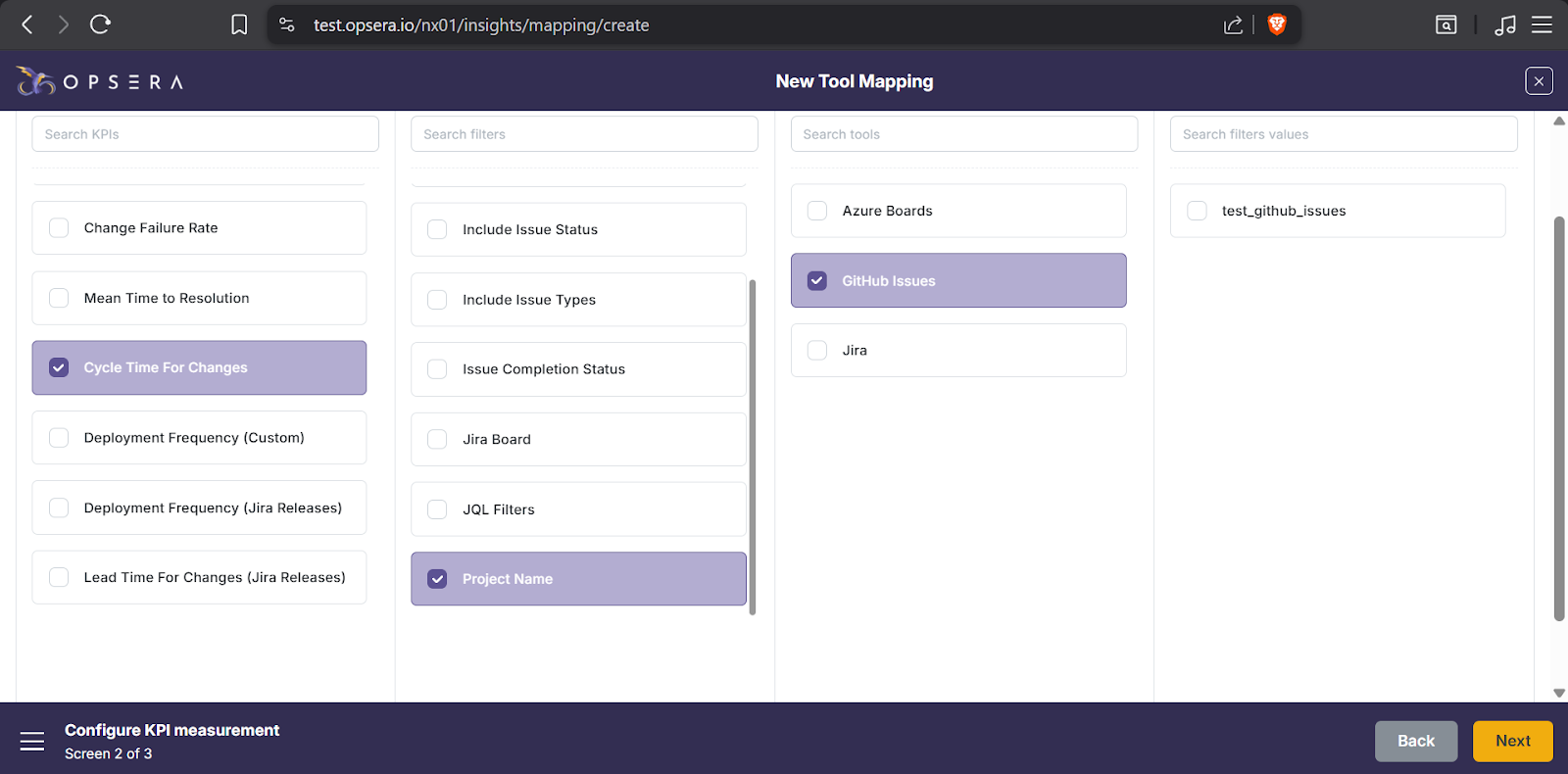The height and width of the screenshot is (774, 1568).
Task: Focus the Search KPIs field
Action: [205, 134]
